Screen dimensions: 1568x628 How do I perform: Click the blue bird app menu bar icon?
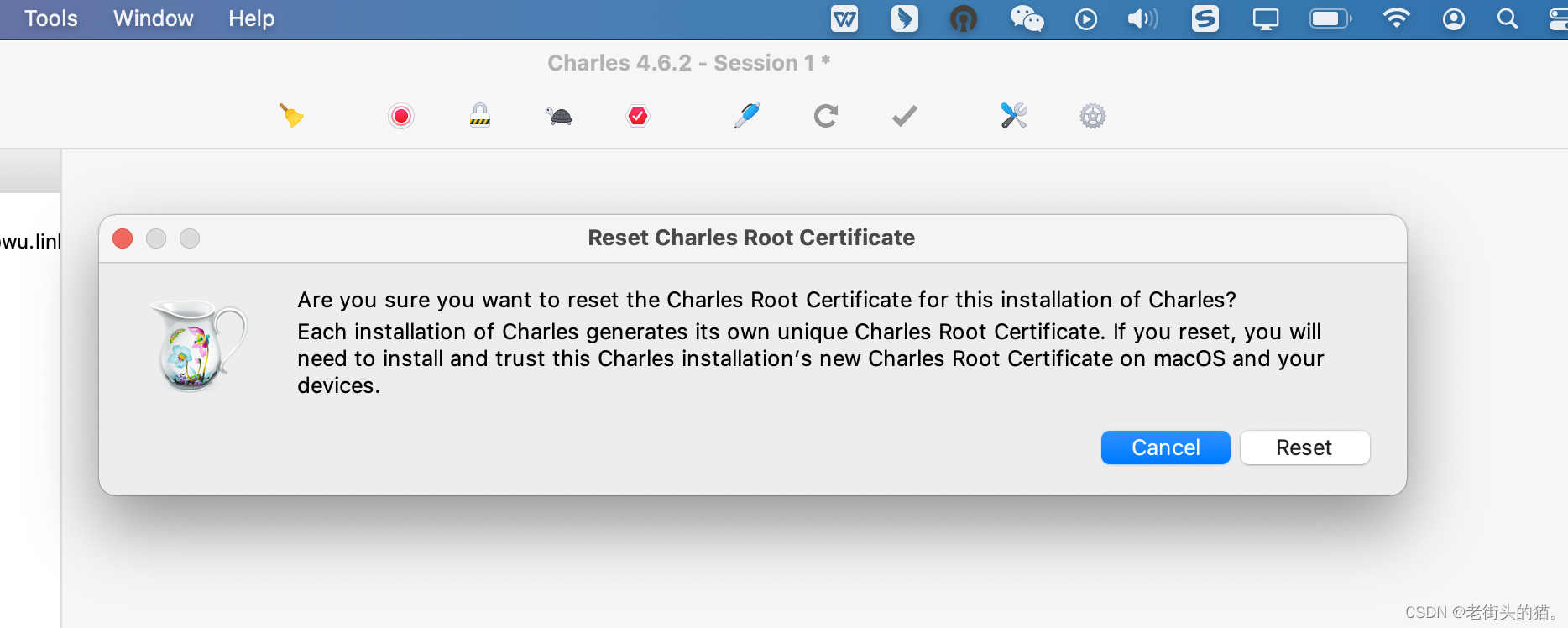(x=905, y=18)
